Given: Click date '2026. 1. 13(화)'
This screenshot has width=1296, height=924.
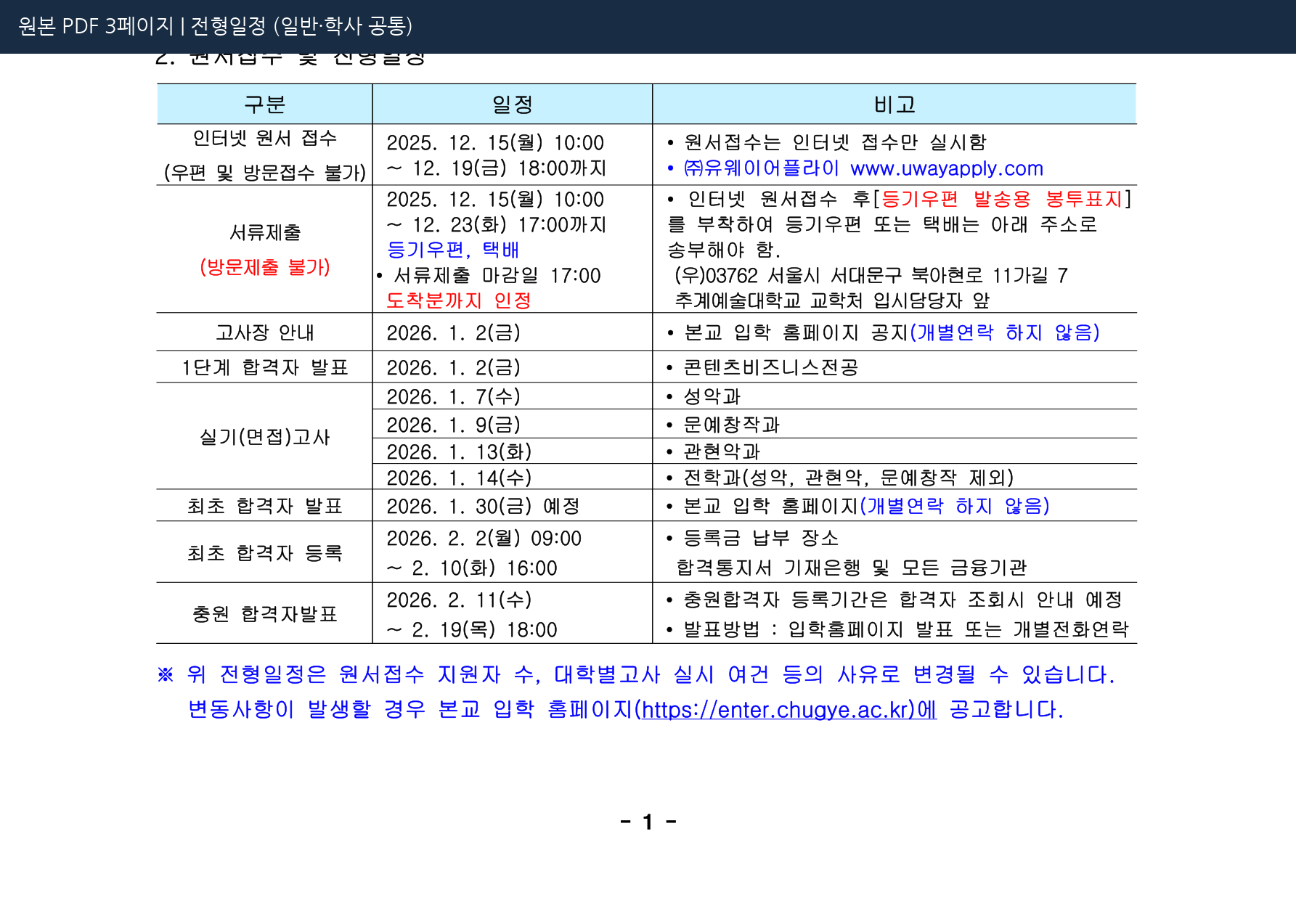Looking at the screenshot, I should [459, 451].
